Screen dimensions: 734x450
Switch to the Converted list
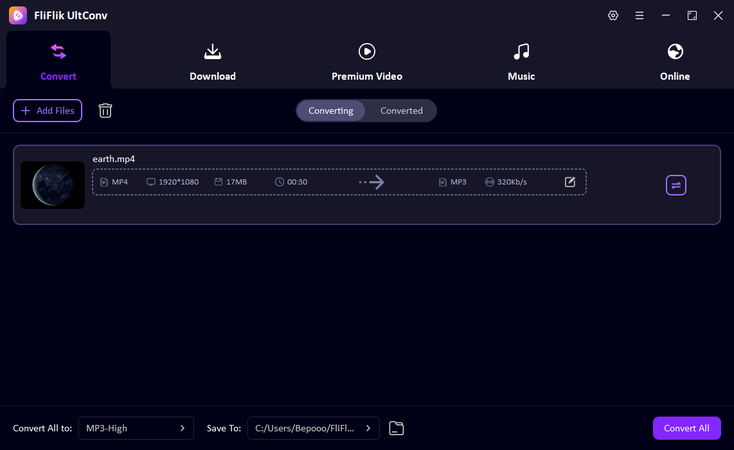(x=401, y=111)
